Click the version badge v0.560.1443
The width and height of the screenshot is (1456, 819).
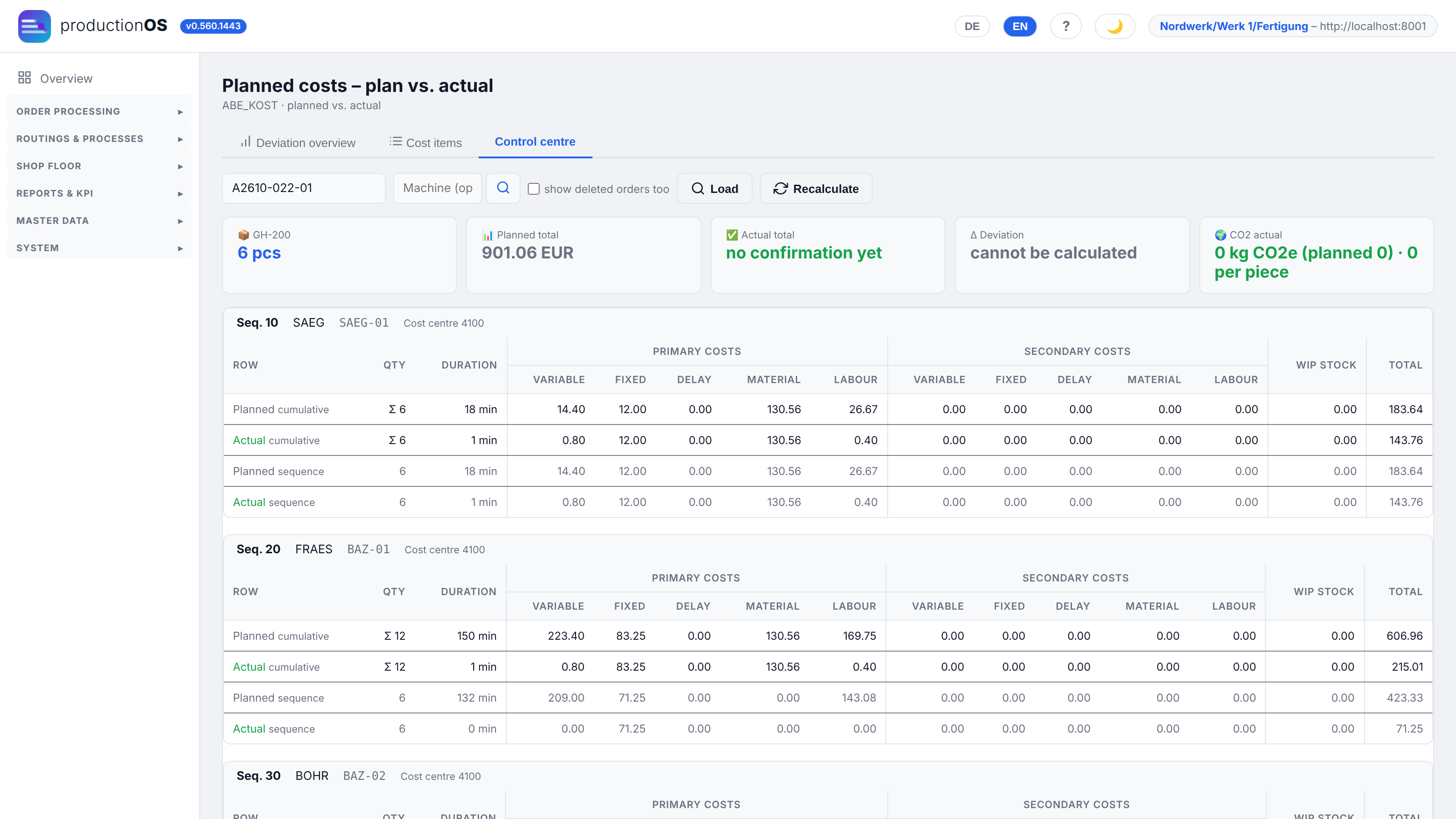[x=213, y=26]
